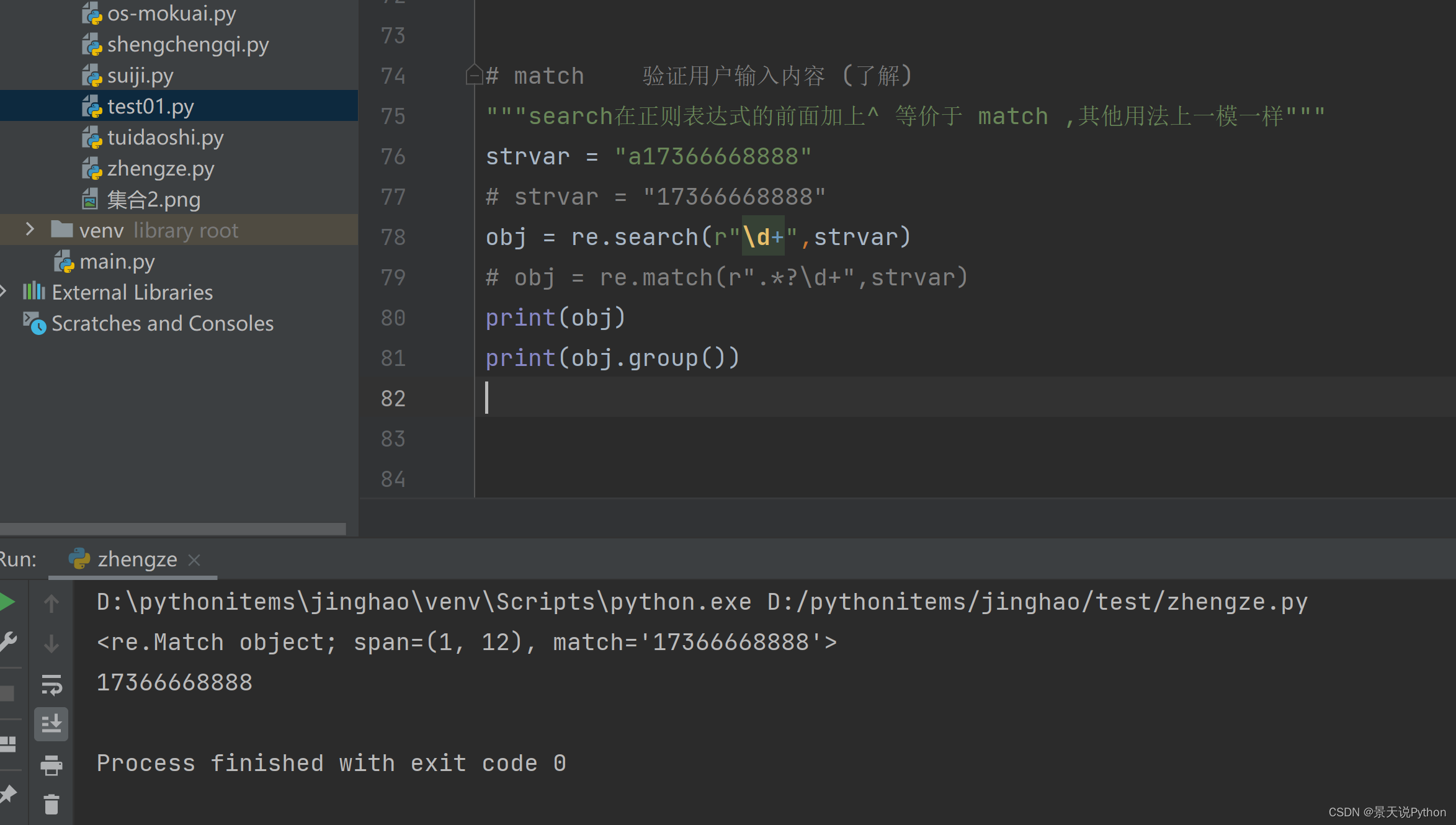Close the zhengze run tab
This screenshot has width=1456, height=825.
(194, 560)
